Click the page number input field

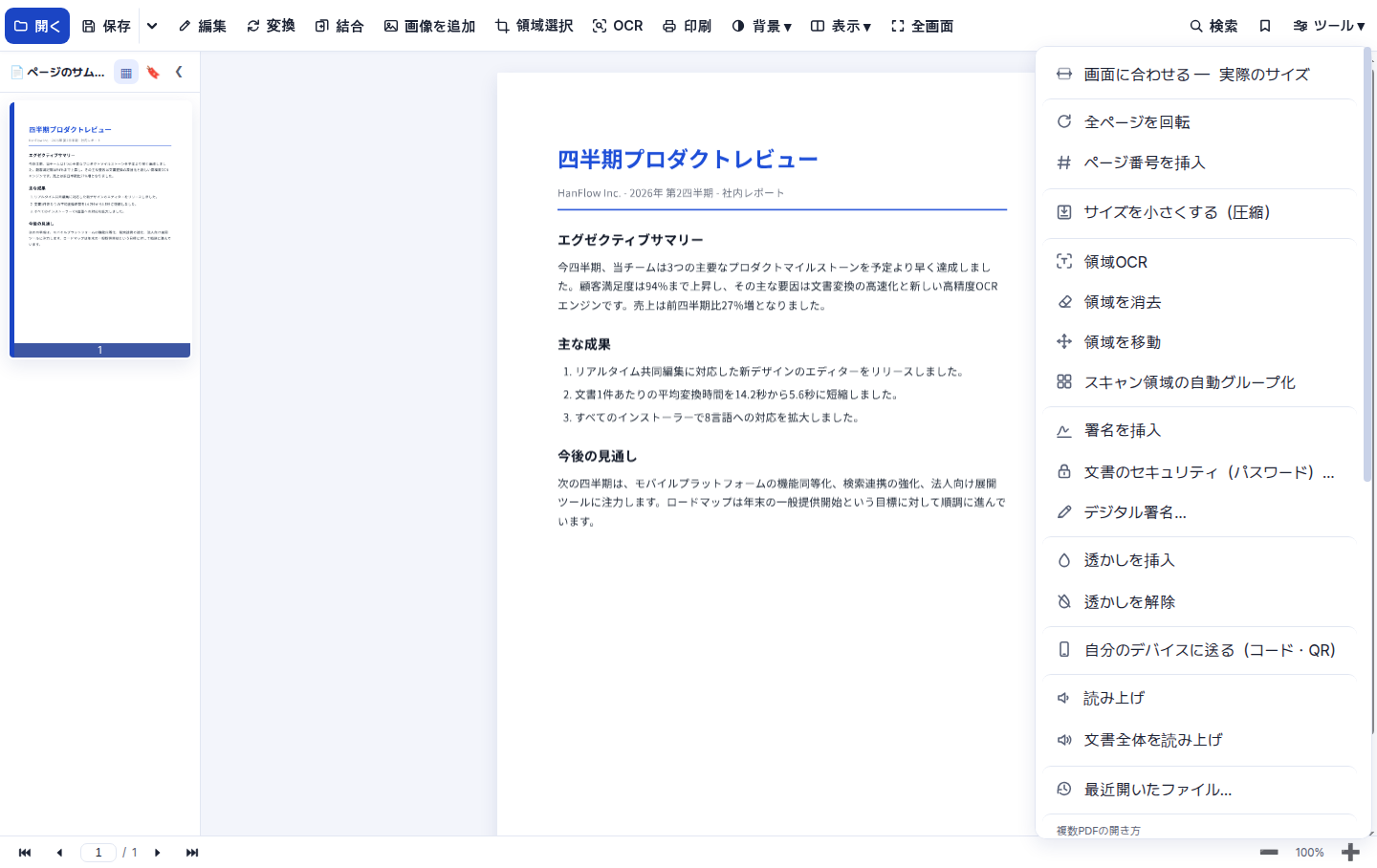click(98, 853)
